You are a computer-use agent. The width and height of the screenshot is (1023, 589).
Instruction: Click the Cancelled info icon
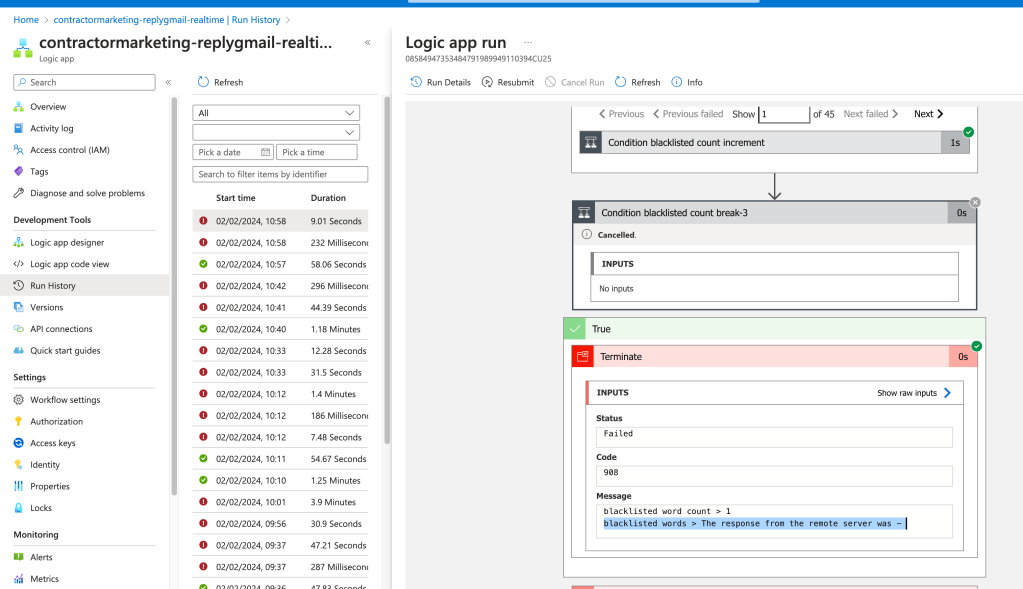(x=587, y=234)
